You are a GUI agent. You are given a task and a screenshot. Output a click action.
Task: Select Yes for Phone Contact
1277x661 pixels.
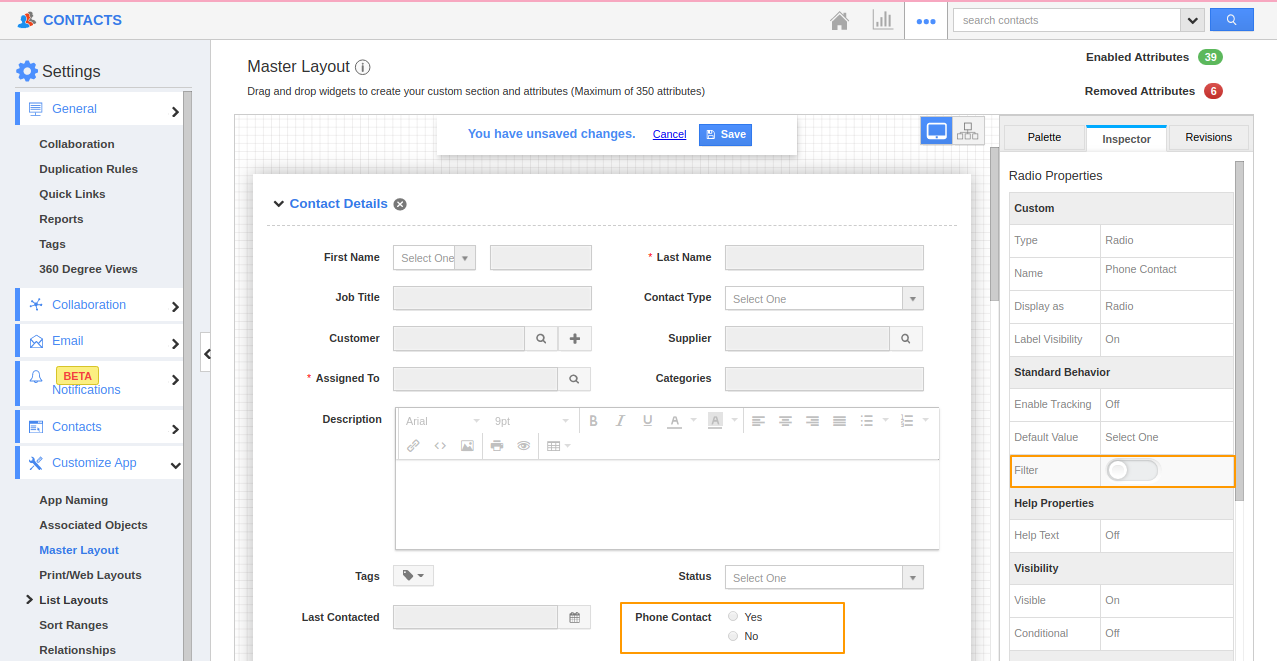point(733,617)
